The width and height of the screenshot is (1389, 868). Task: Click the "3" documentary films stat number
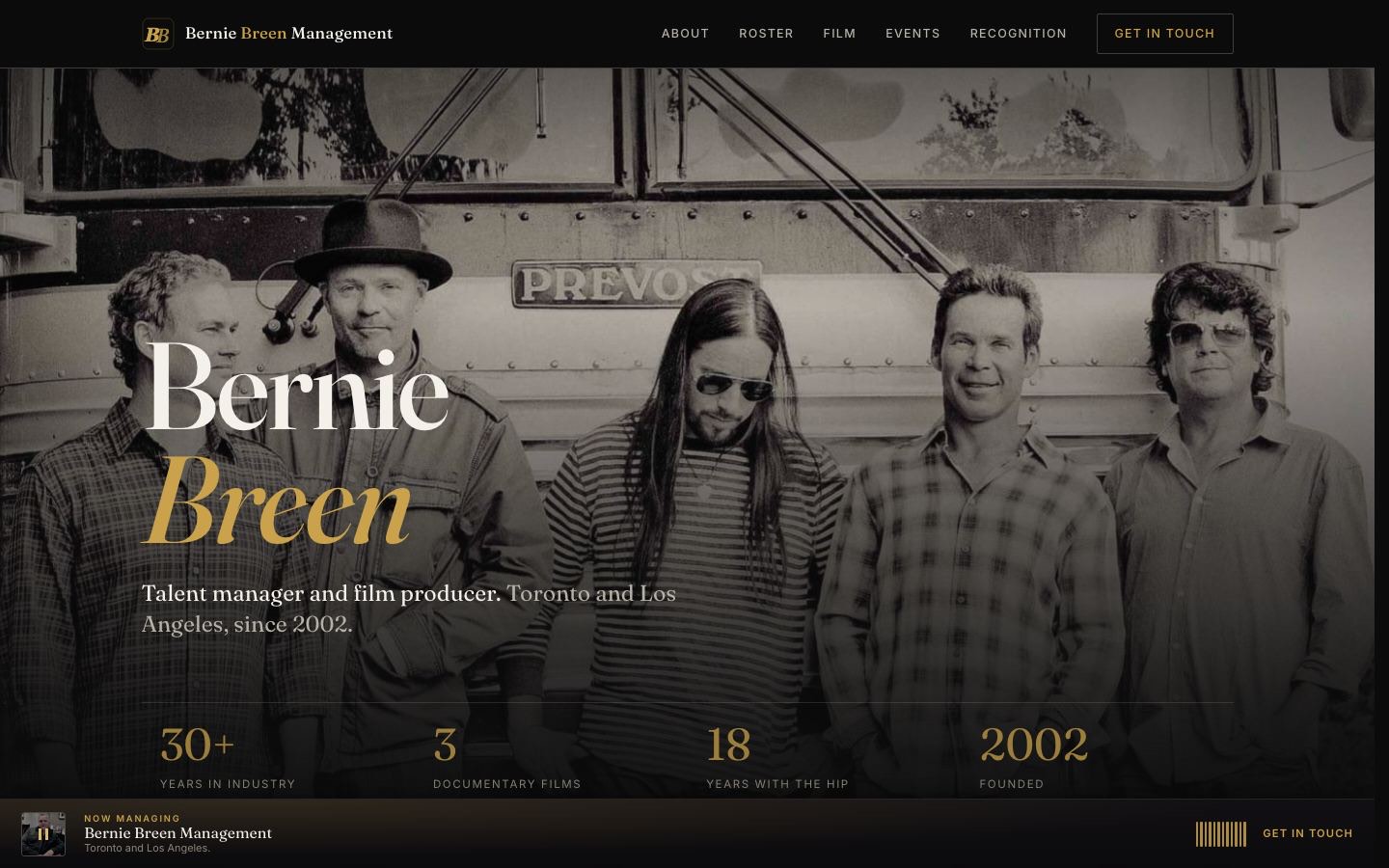[x=445, y=745]
